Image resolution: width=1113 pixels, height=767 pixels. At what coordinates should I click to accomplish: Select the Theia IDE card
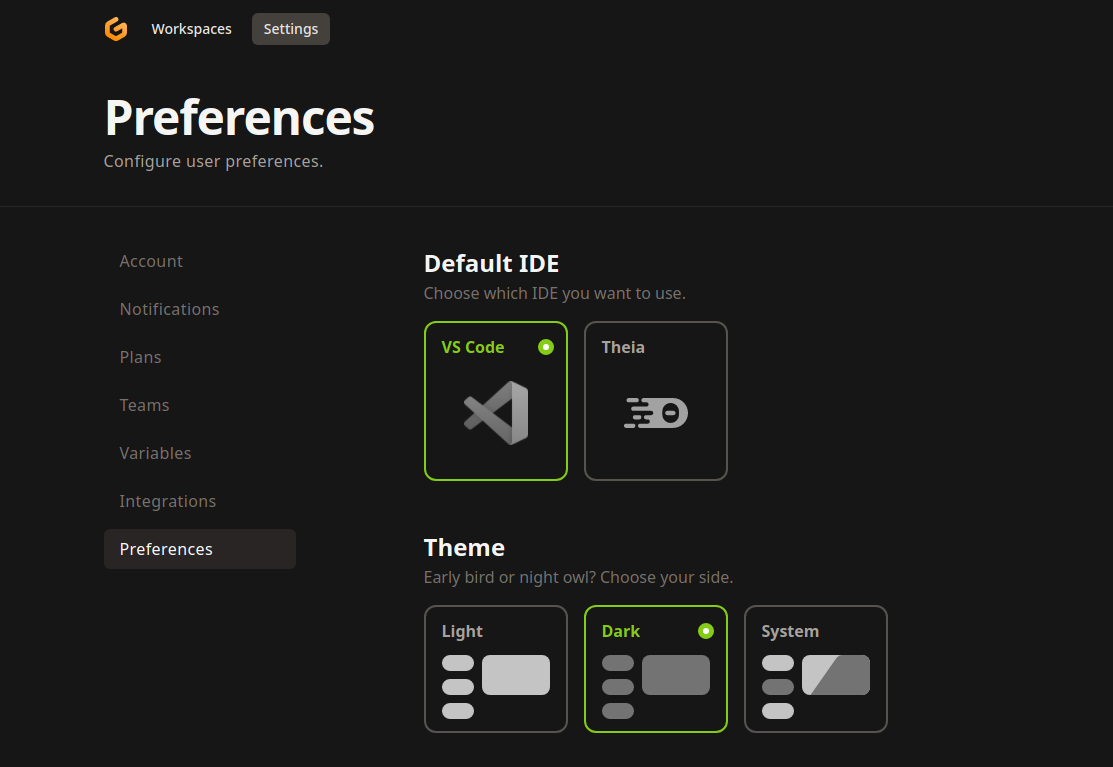(656, 401)
